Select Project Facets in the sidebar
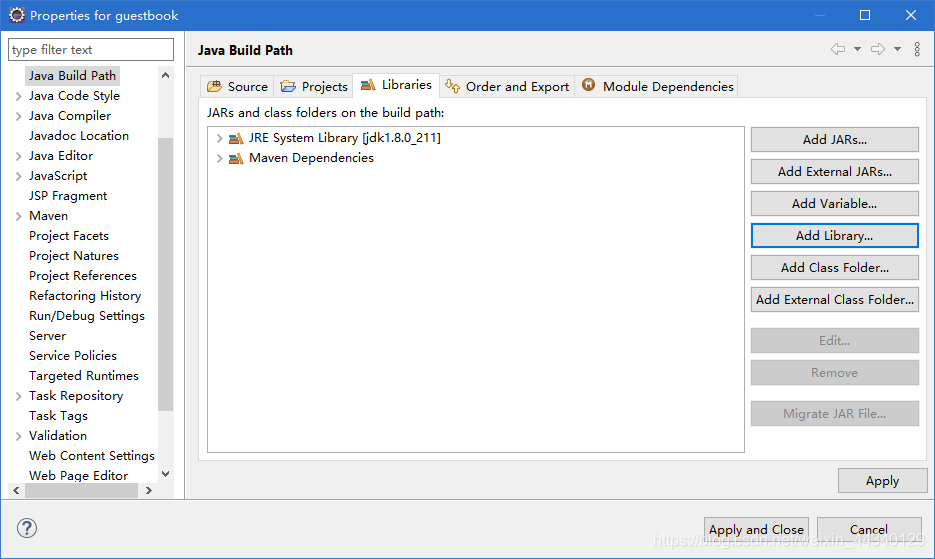The width and height of the screenshot is (935, 559). 69,236
